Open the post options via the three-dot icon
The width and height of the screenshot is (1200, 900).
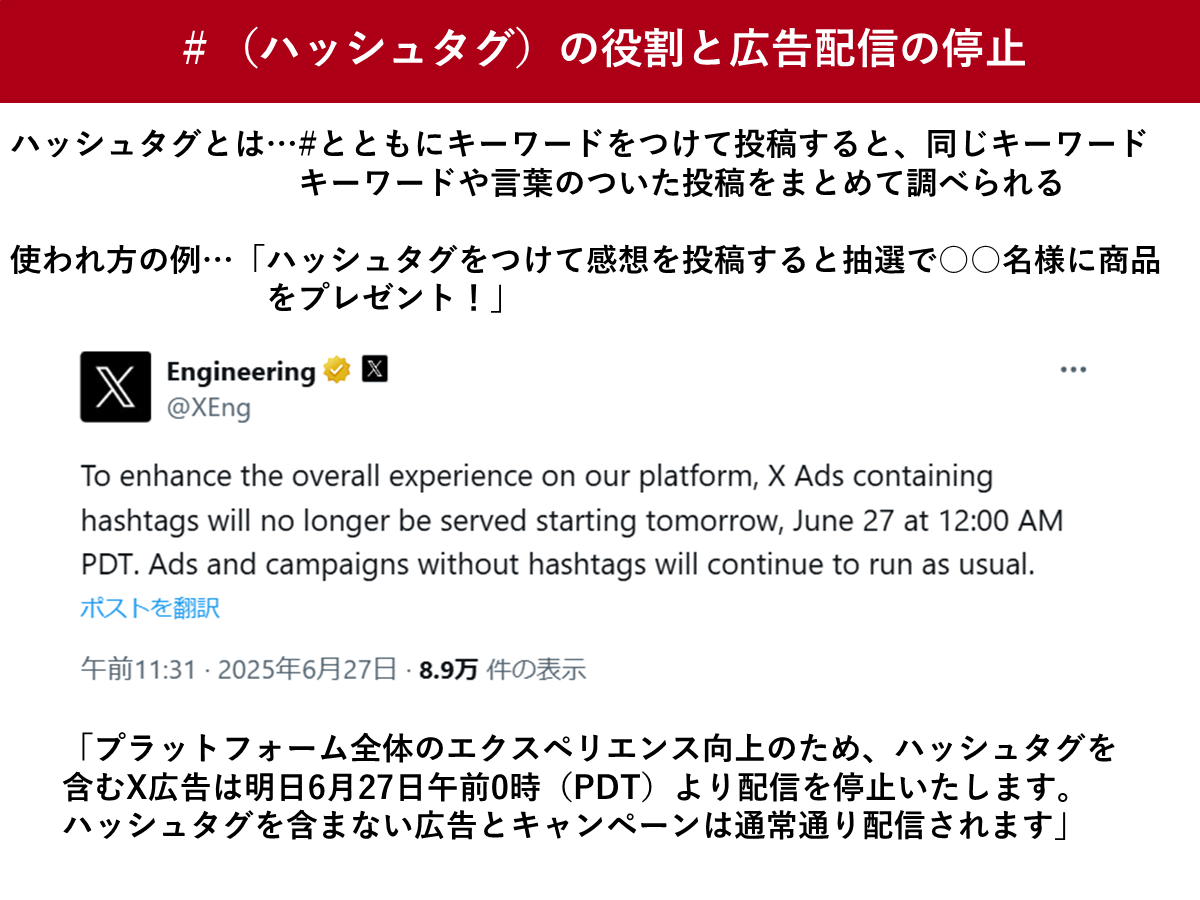(x=1072, y=368)
